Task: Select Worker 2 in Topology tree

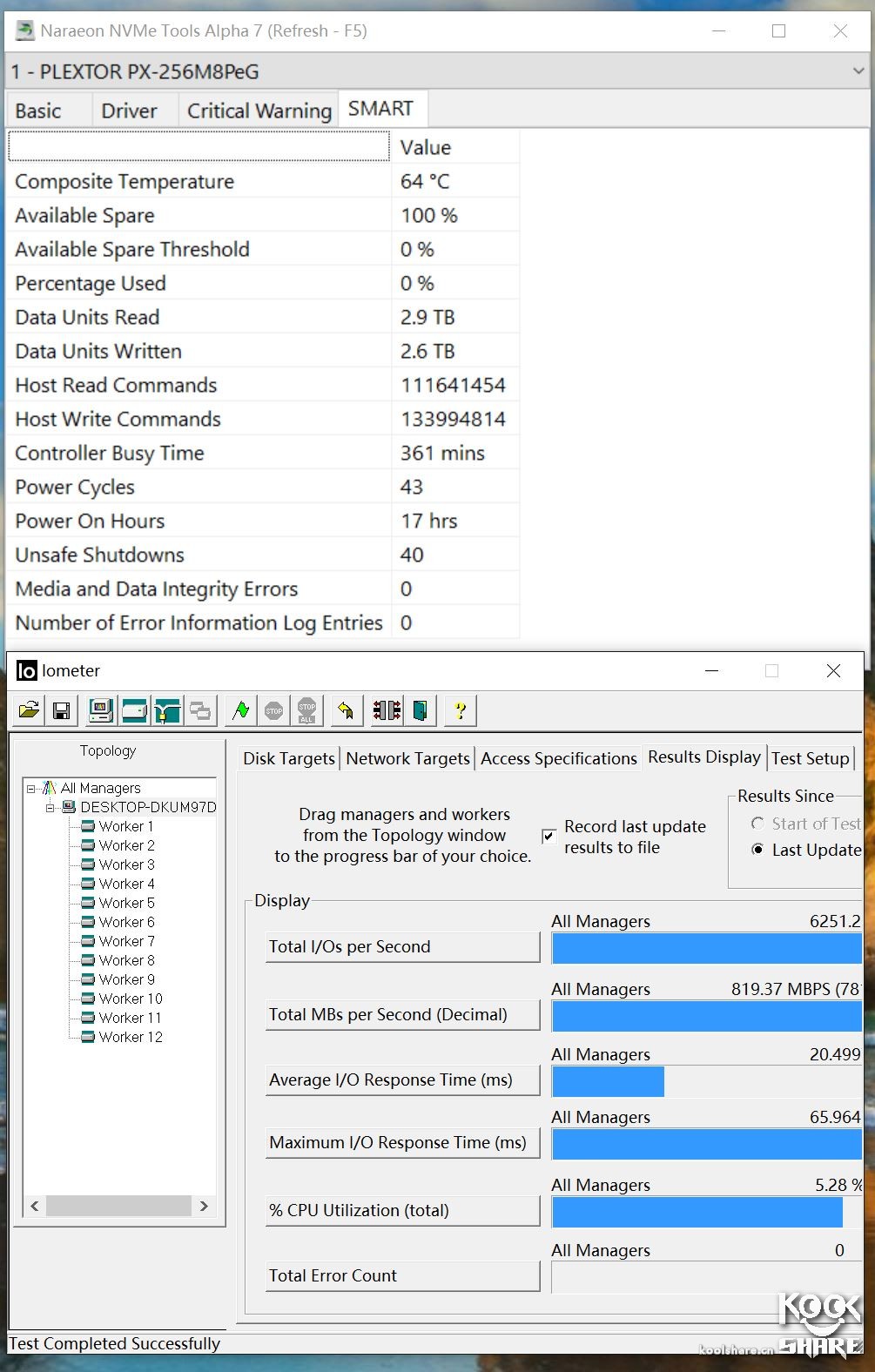Action: pyautogui.click(x=126, y=845)
